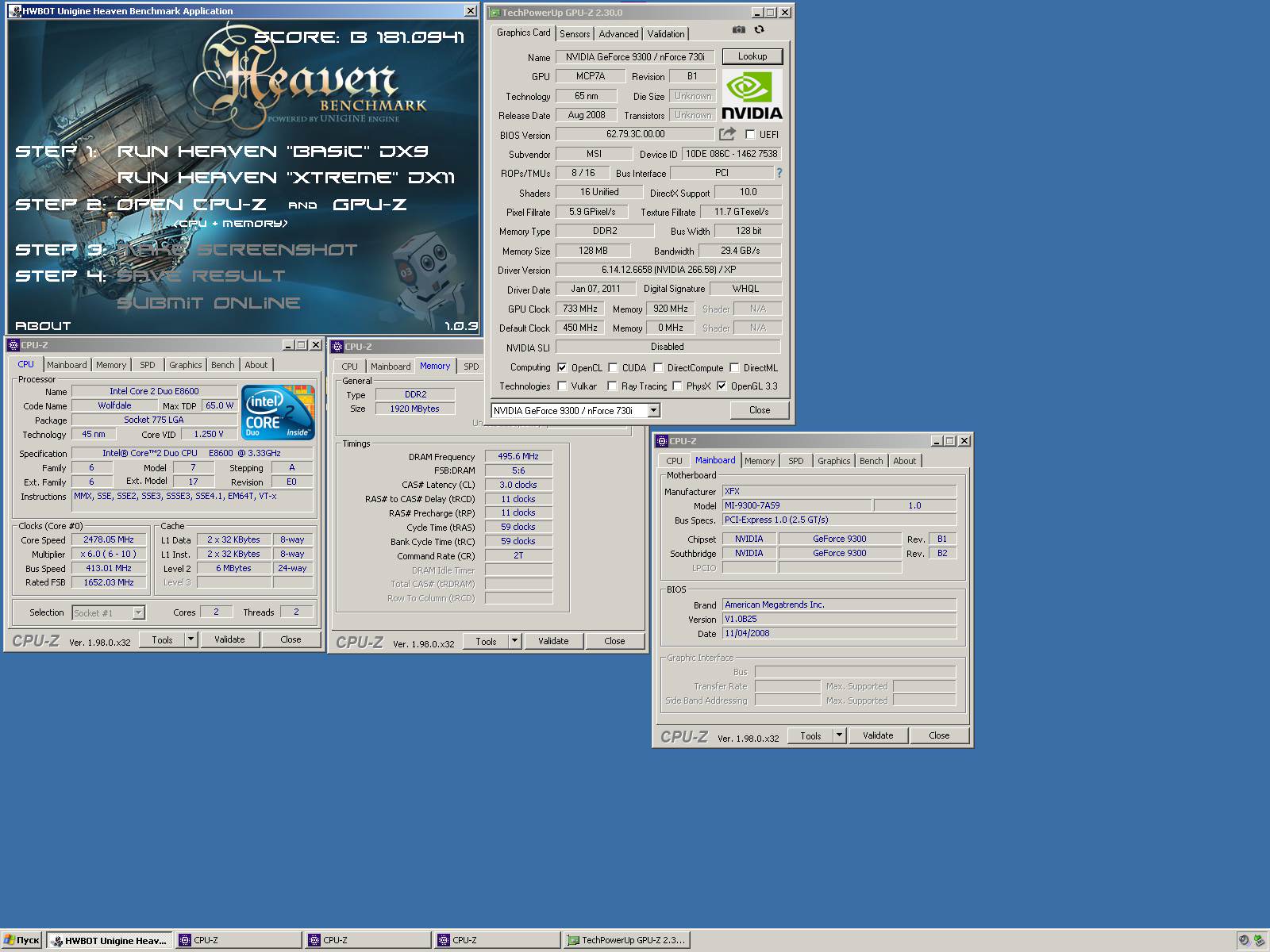This screenshot has height=952, width=1270.
Task: Click the BIOS export share icon in GPU-Z
Action: [x=727, y=134]
